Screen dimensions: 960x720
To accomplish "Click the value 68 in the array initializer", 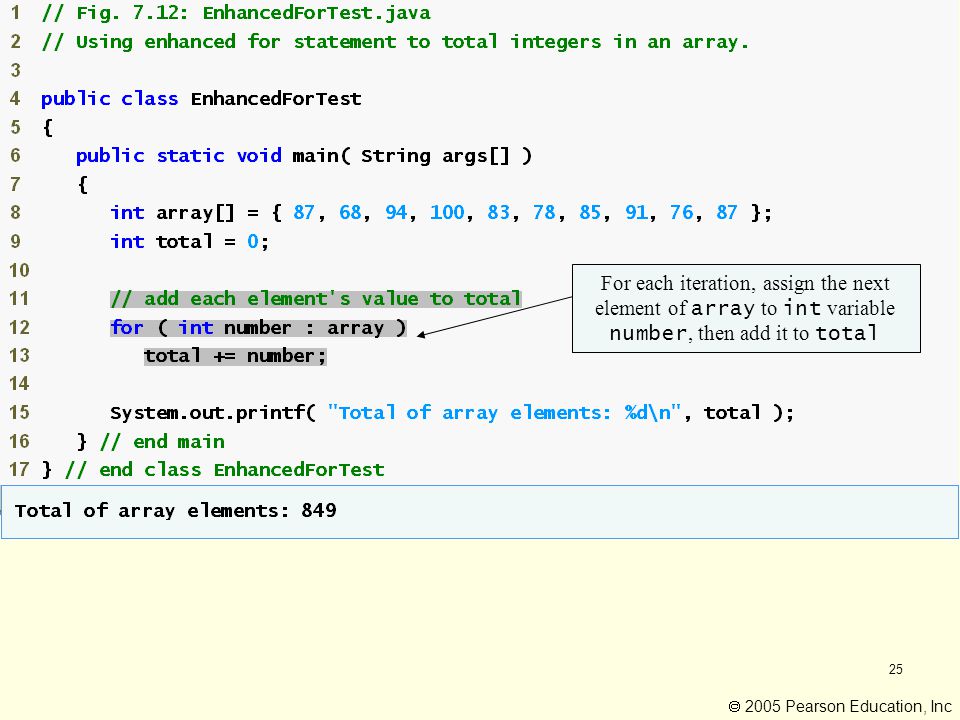I will click(350, 212).
